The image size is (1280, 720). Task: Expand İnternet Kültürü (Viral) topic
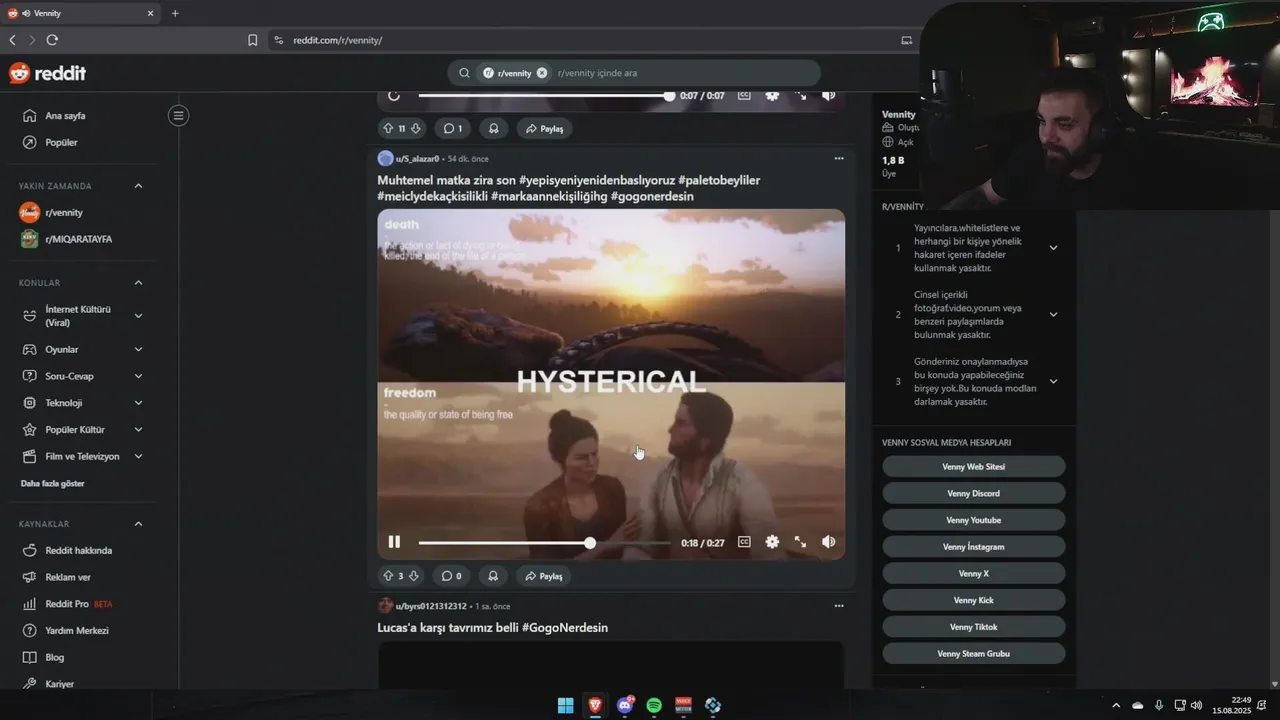pos(138,316)
